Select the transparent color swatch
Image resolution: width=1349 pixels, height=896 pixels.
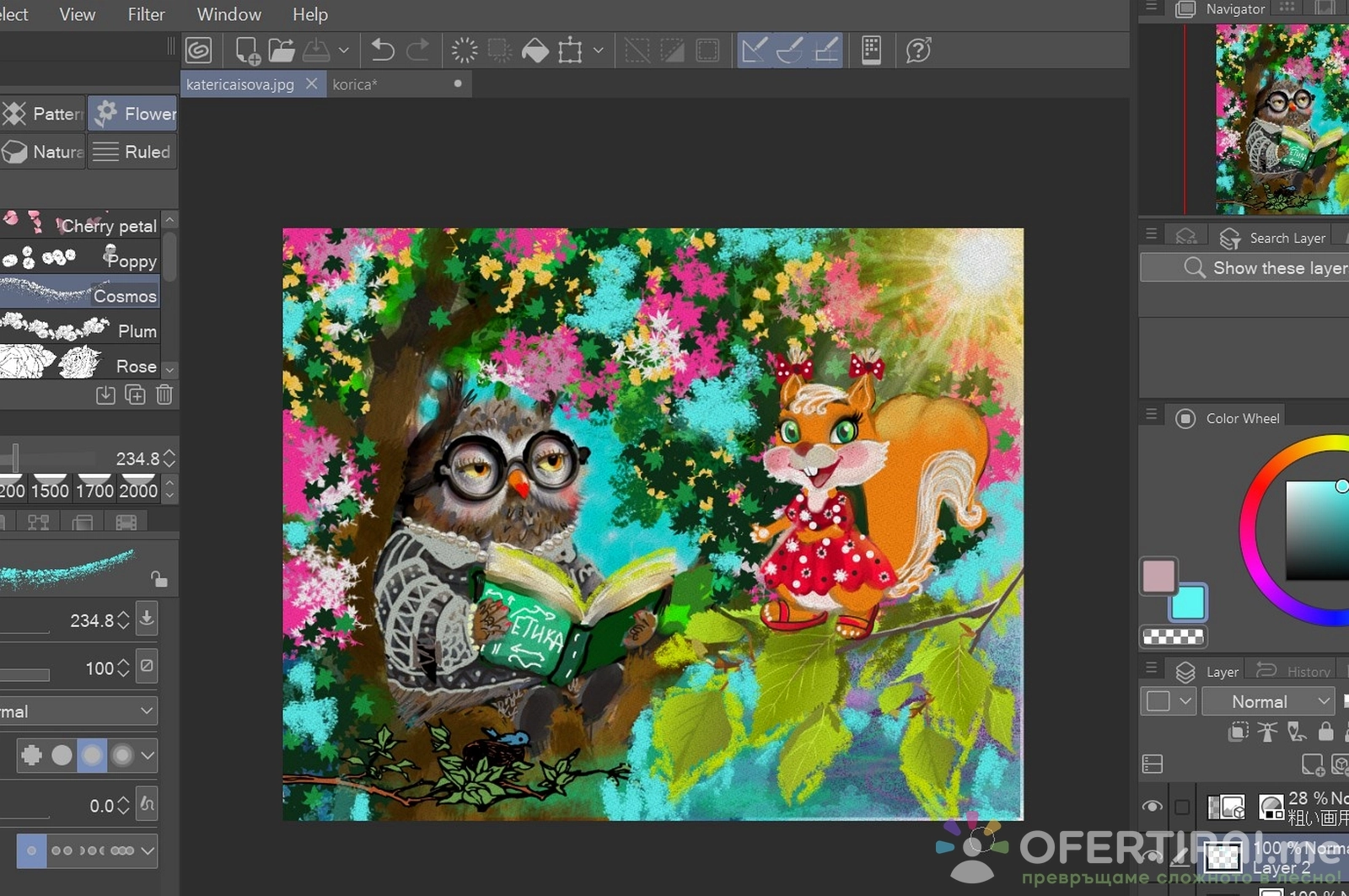point(1173,636)
